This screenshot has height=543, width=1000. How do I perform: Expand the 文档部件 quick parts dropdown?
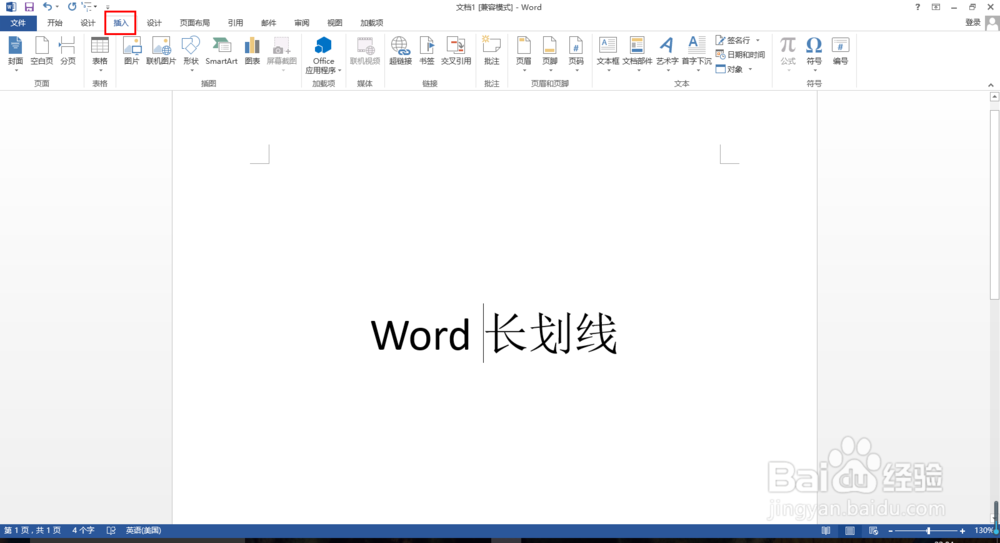tap(637, 70)
